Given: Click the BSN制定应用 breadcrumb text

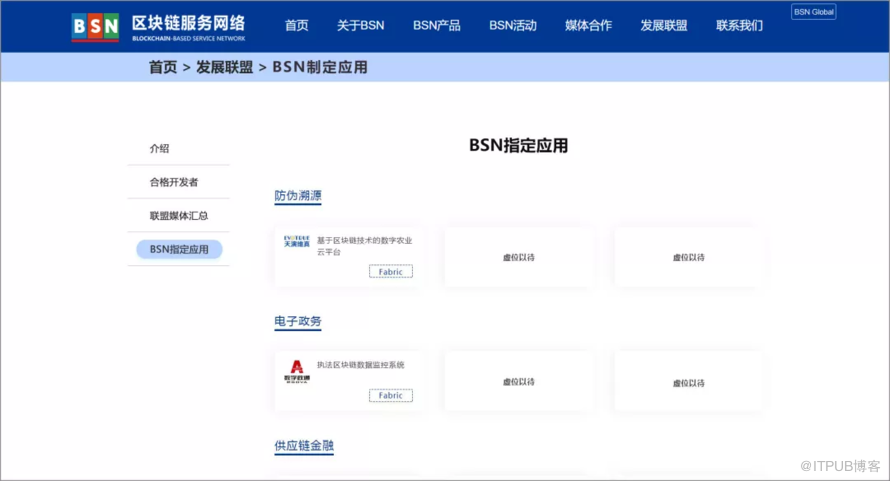Looking at the screenshot, I should 320,67.
